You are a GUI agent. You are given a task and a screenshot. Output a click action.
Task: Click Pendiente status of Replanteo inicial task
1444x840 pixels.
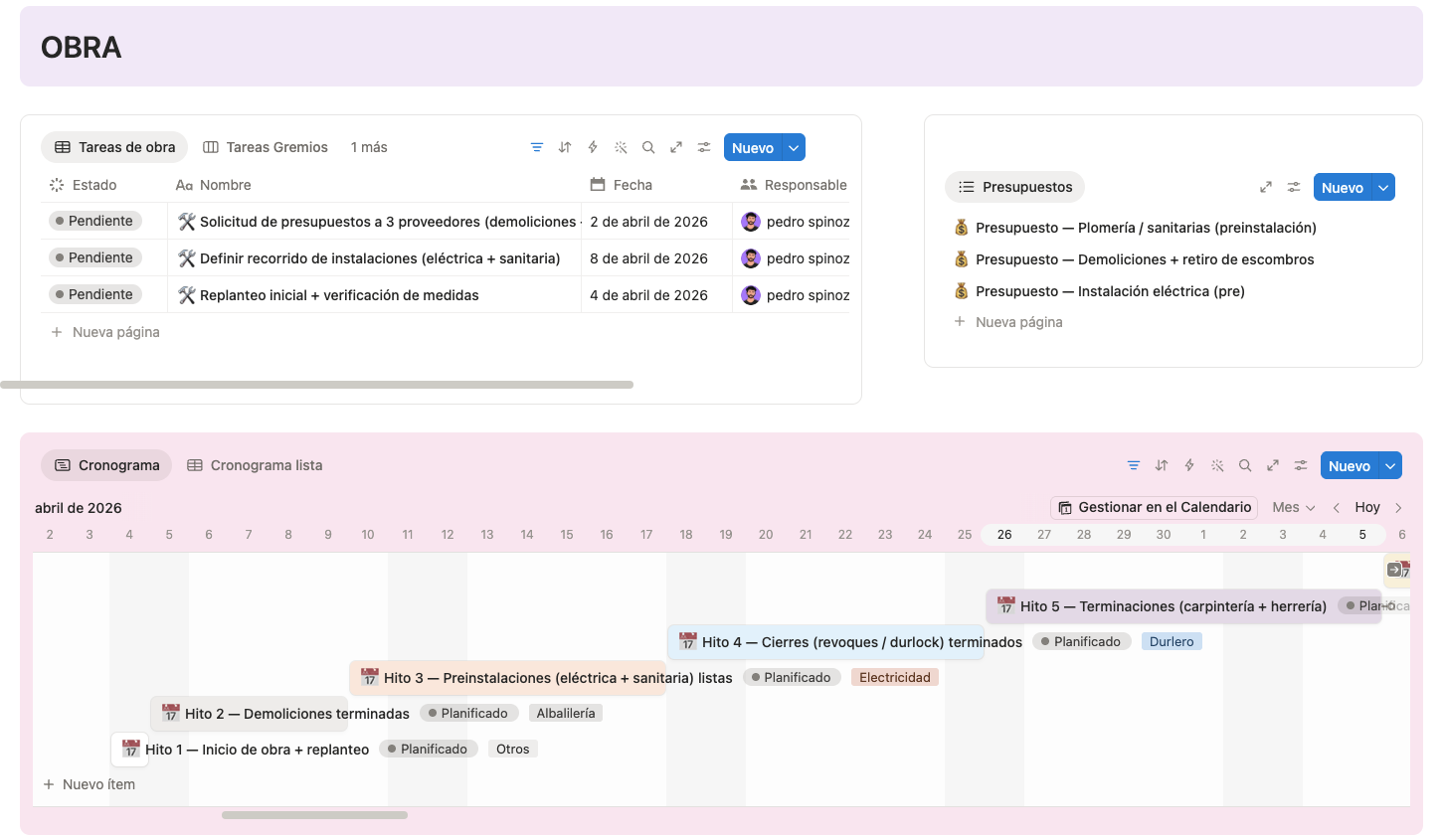point(95,294)
